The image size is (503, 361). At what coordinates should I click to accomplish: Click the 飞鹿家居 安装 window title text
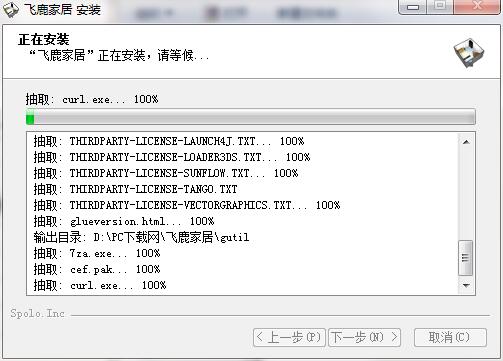pyautogui.click(x=63, y=9)
